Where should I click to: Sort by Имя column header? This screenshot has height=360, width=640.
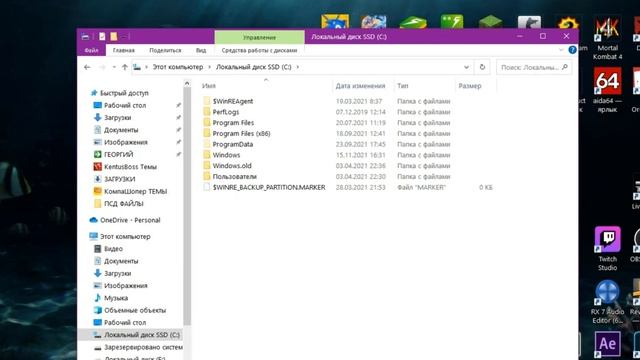click(x=209, y=86)
